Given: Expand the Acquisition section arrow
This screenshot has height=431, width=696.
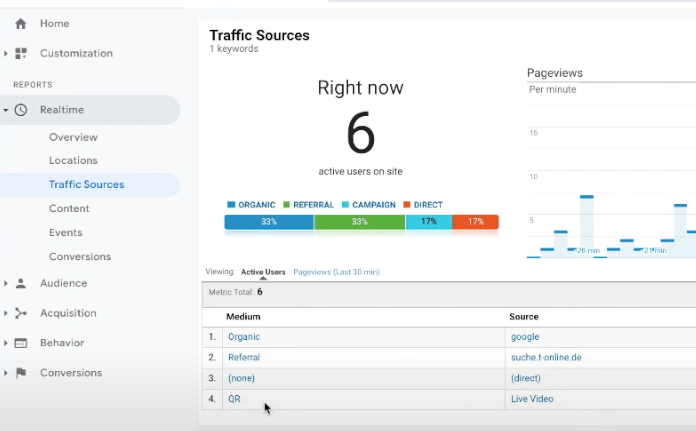Looking at the screenshot, I should 6,313.
